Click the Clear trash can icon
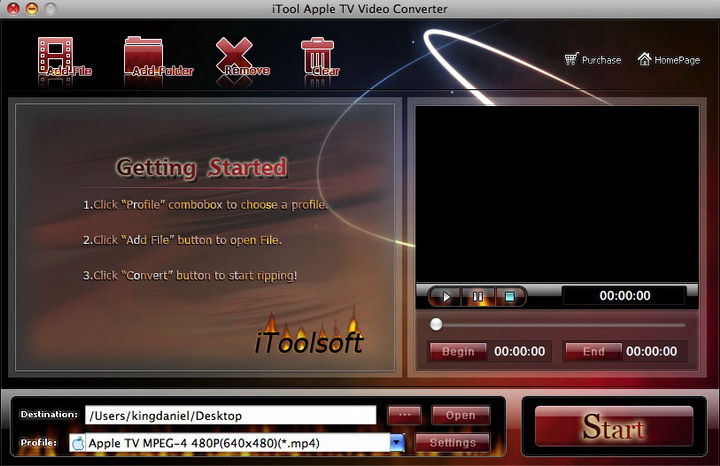The height and width of the screenshot is (466, 720). click(317, 56)
